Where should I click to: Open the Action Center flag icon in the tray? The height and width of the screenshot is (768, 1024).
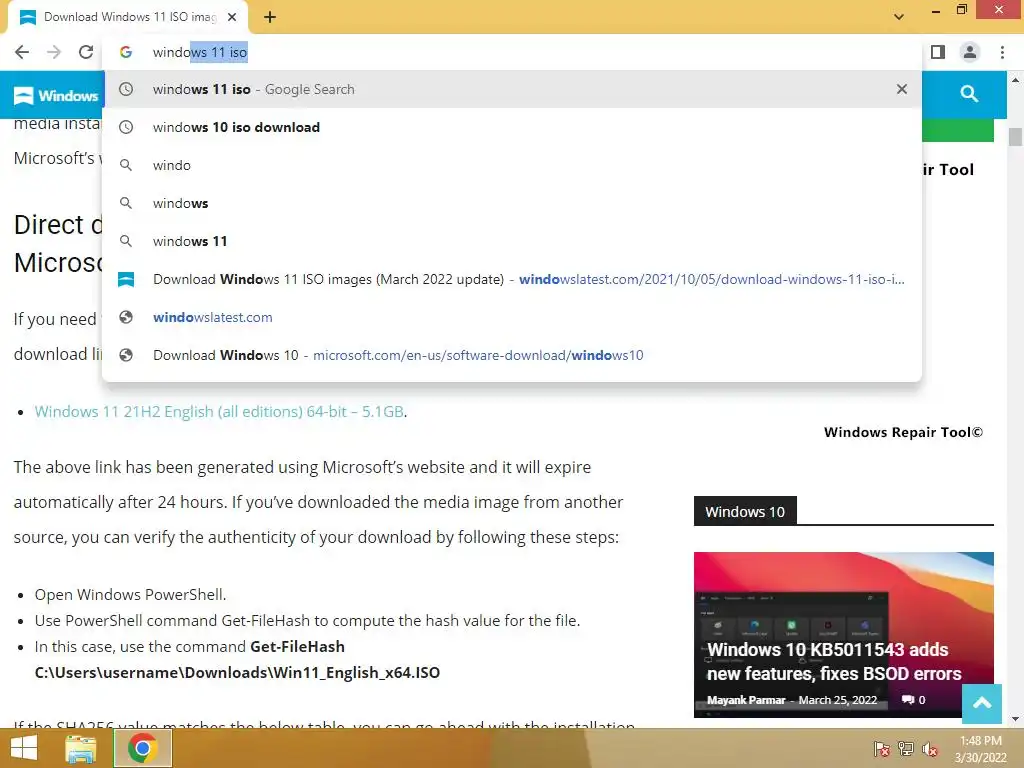pos(882,748)
